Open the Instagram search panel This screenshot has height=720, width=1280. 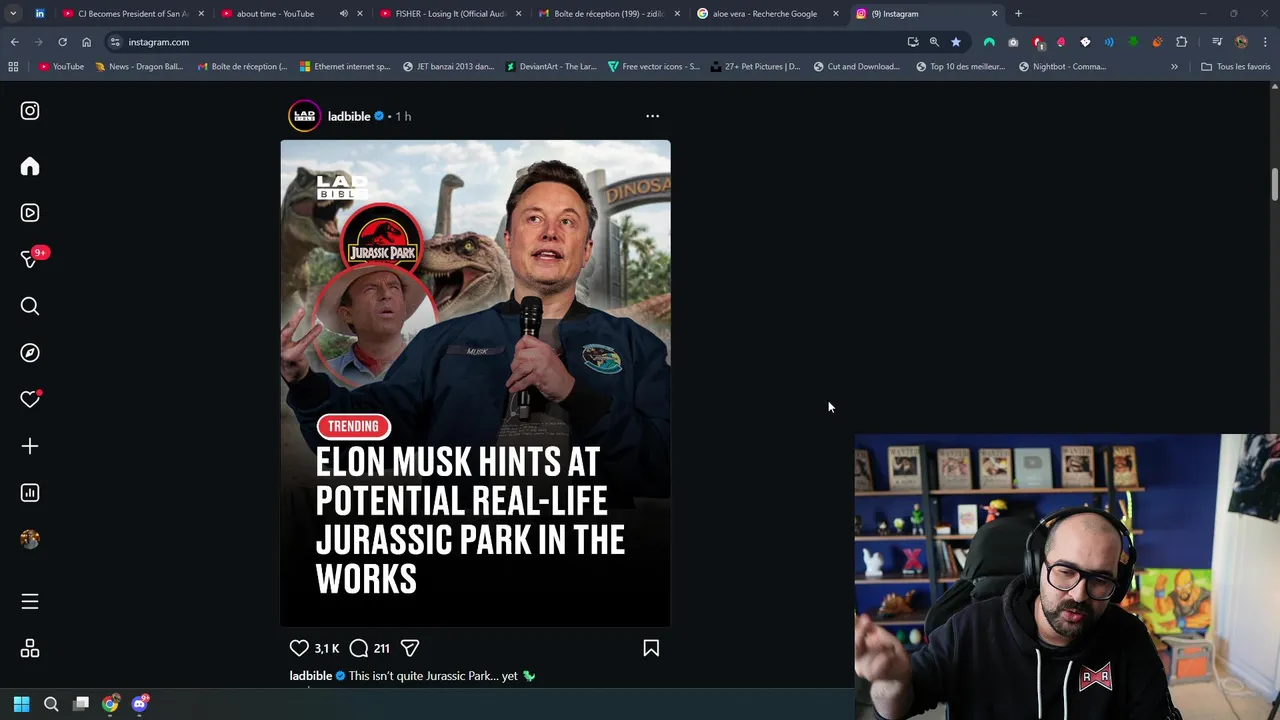pos(30,306)
